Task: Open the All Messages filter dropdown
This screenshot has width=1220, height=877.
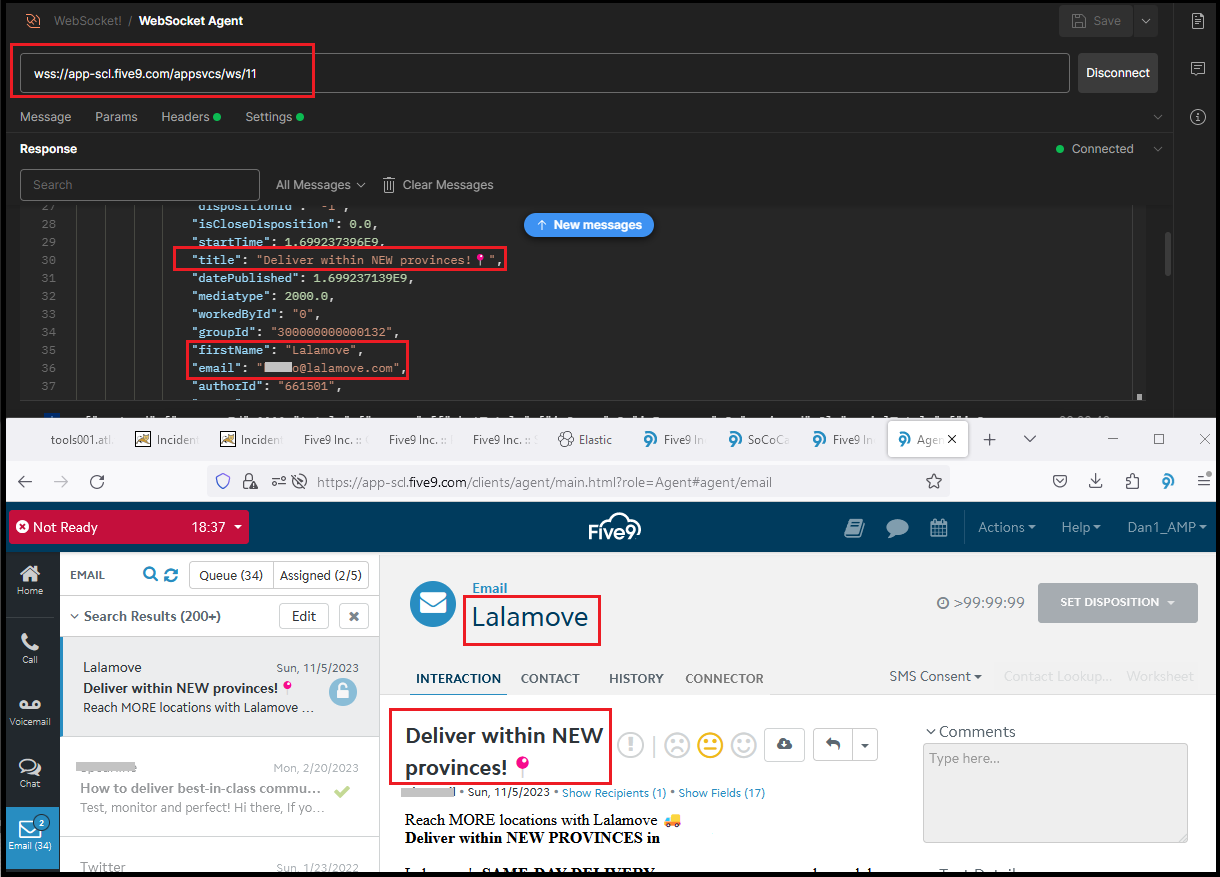Action: [320, 185]
